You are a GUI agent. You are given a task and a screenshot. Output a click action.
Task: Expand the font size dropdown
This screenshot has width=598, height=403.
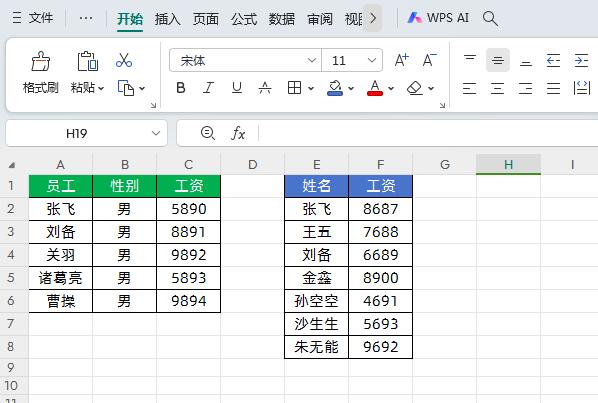(x=372, y=60)
